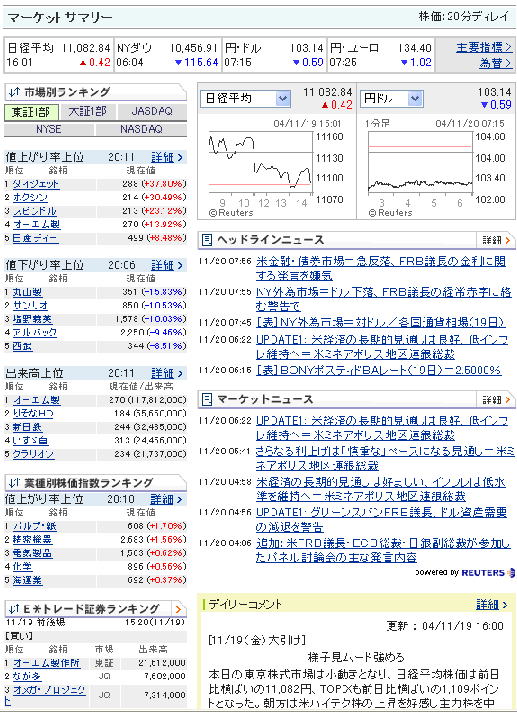Open the オーエム製作所 link in E*トレード ranking

tap(46, 663)
